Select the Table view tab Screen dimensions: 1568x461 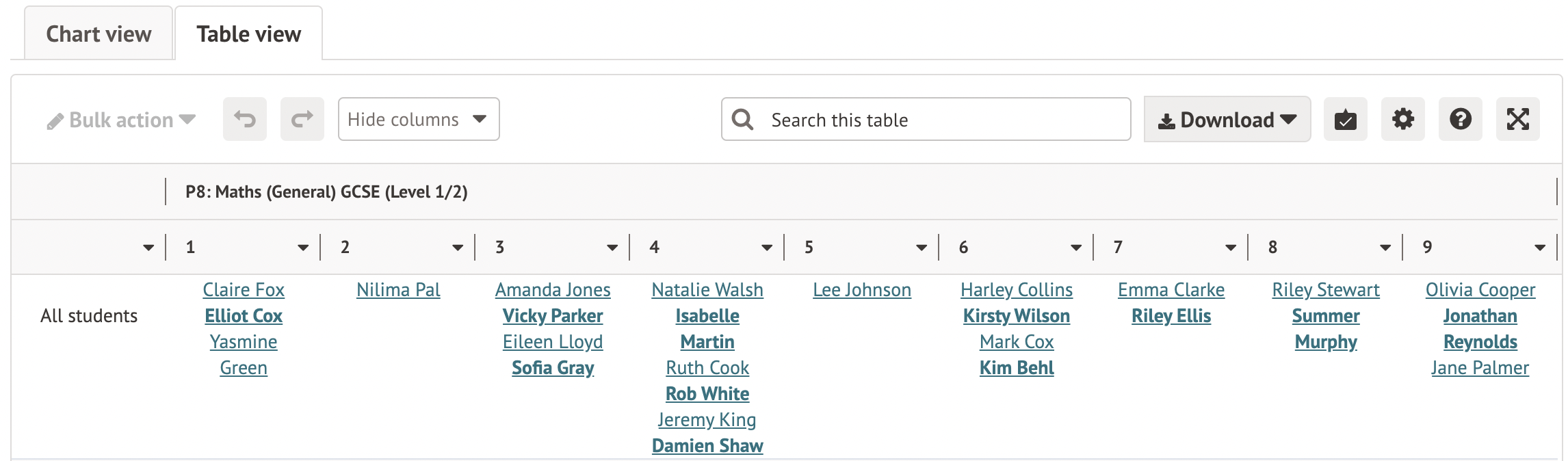(x=248, y=34)
